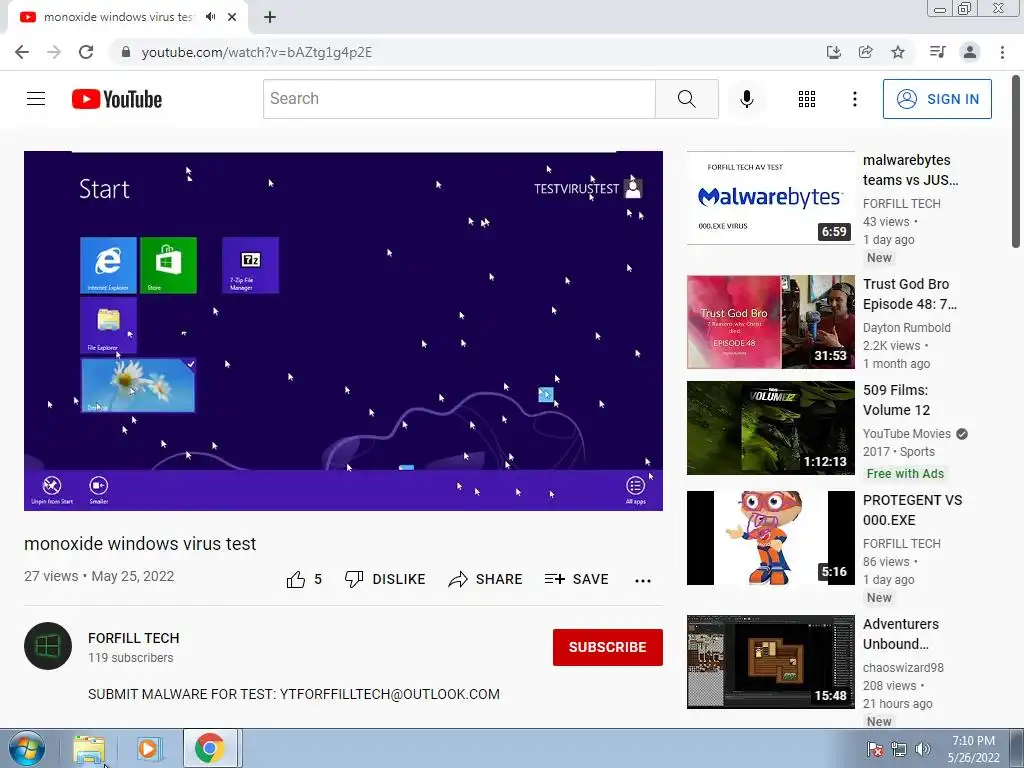Open more actions ellipsis under video

pos(643,581)
